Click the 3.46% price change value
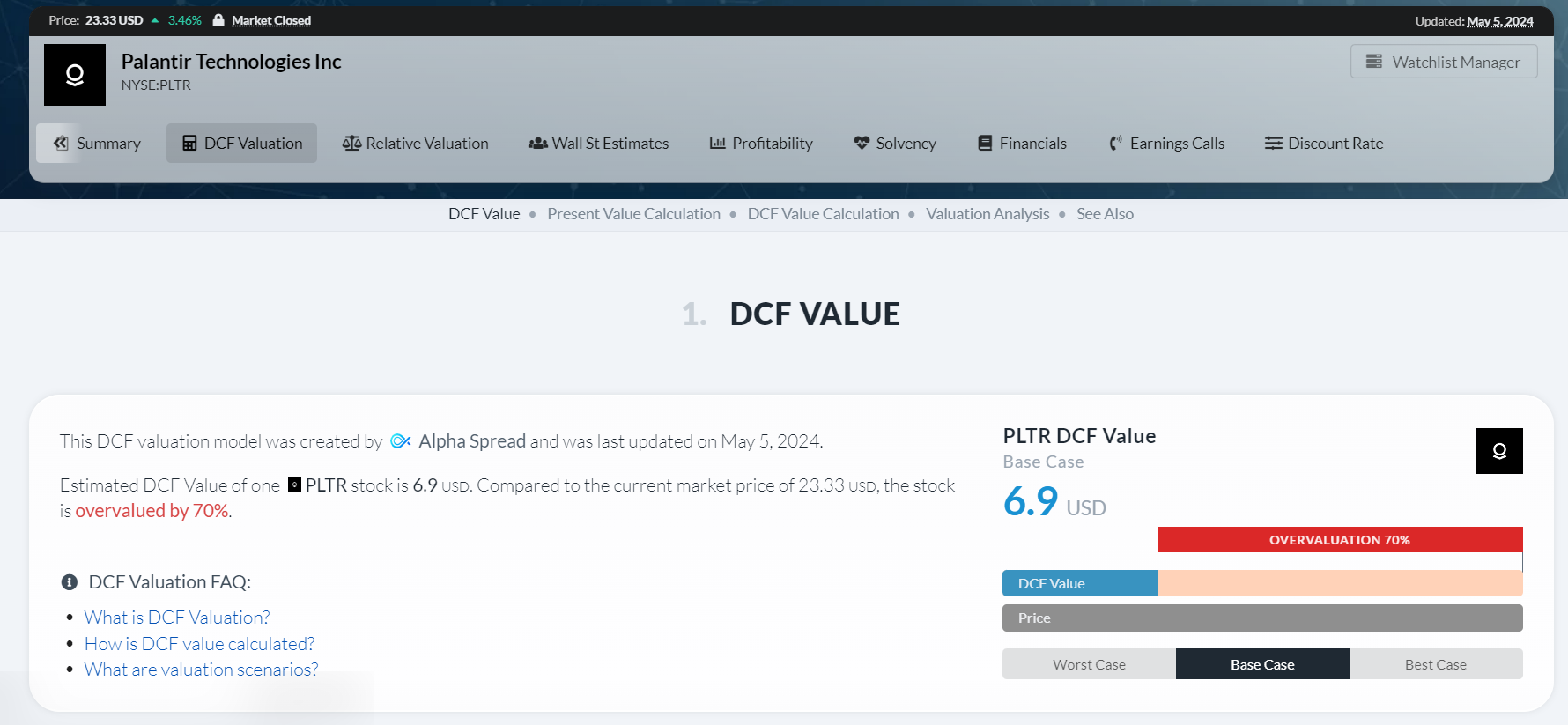This screenshot has width=1568, height=725. pos(185,20)
